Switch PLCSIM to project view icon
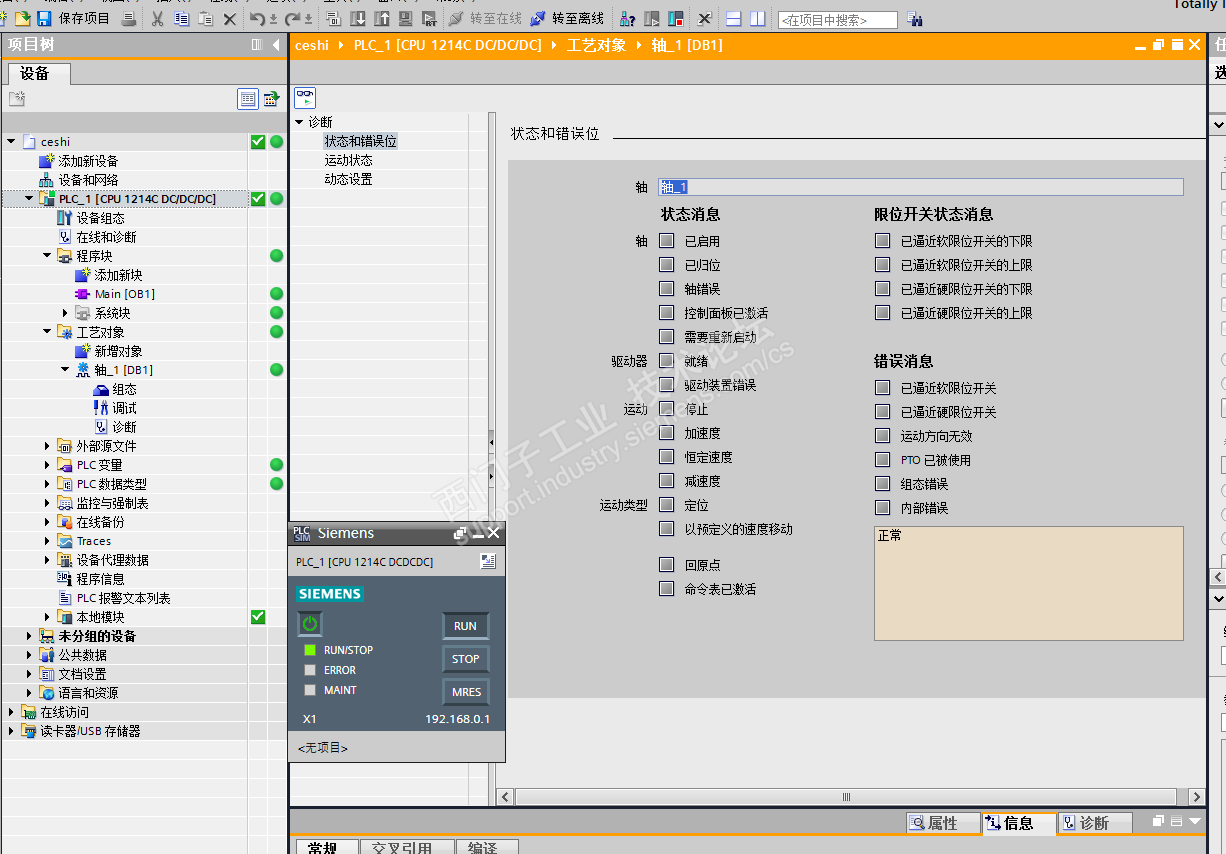 487,561
